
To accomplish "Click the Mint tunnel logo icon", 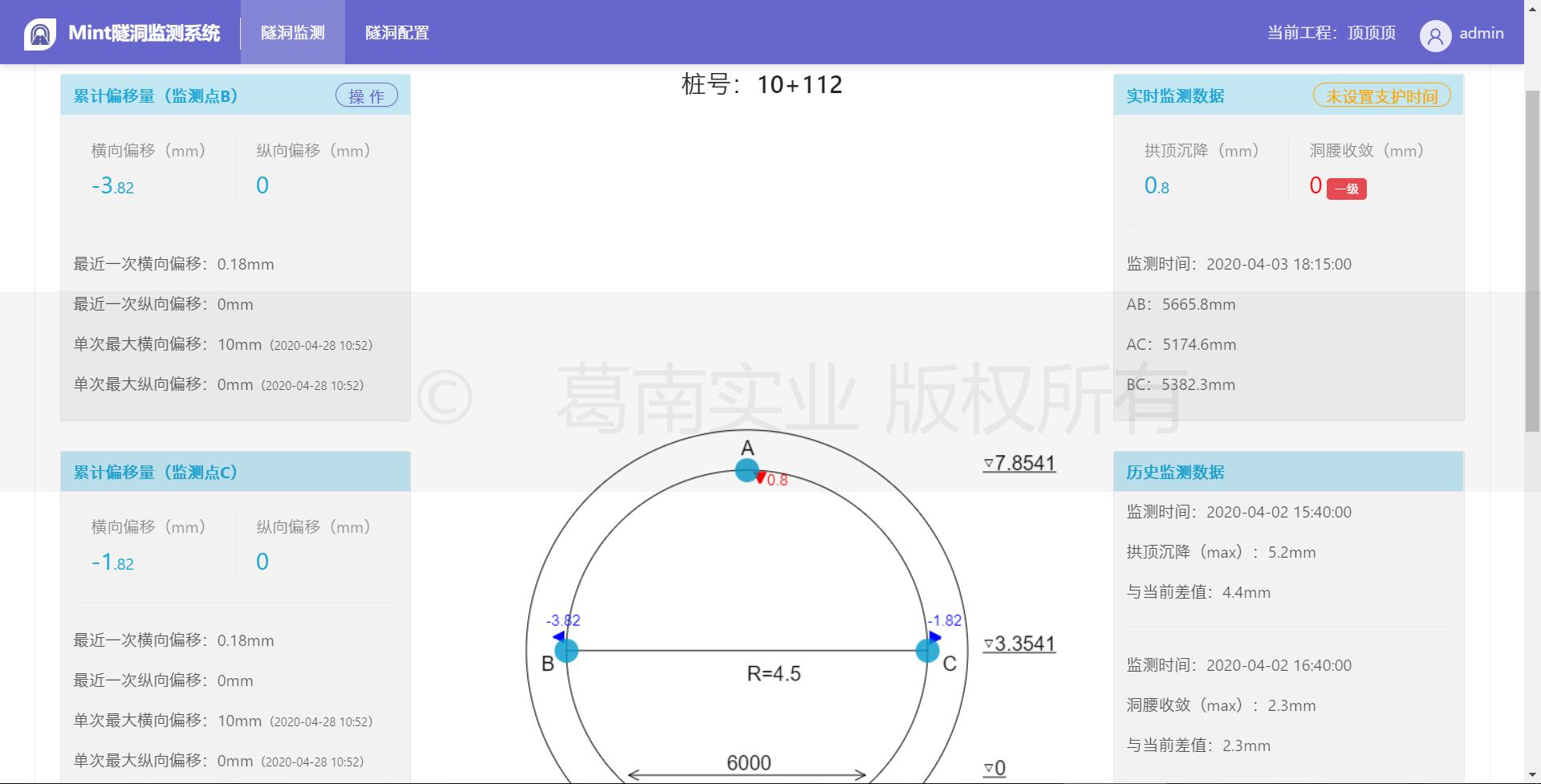I will (40, 34).
